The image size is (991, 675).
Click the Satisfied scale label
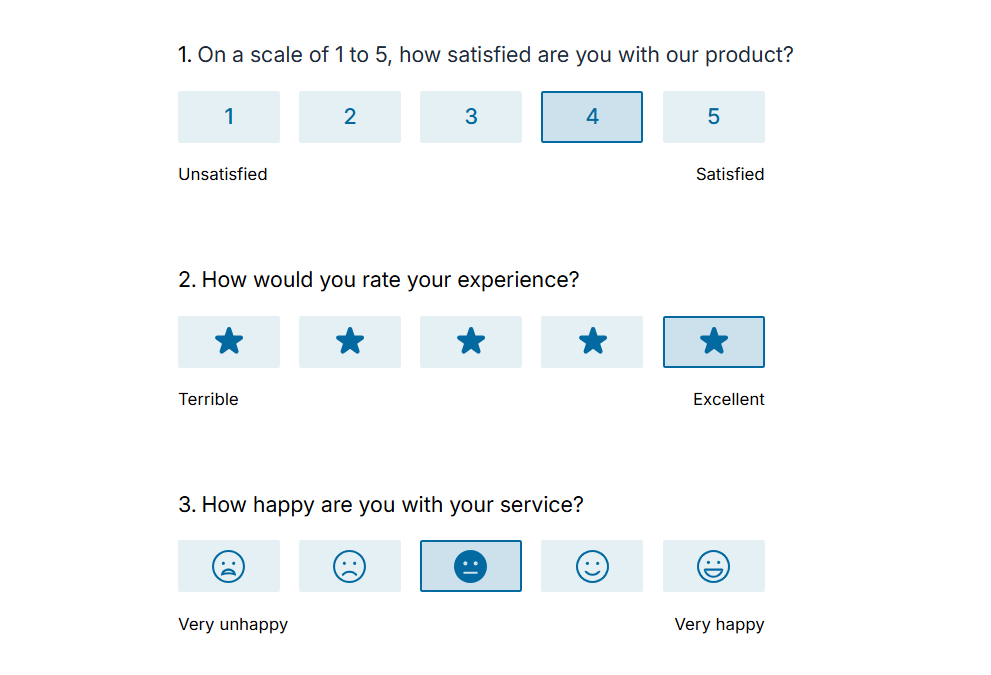coord(730,174)
